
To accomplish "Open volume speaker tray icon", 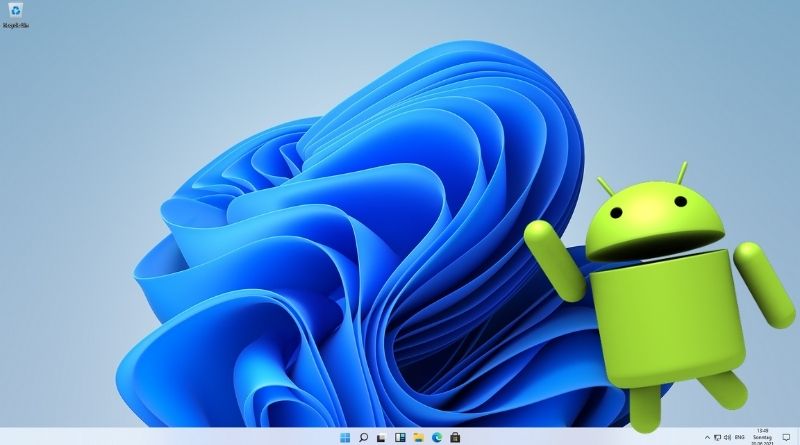I will coord(727,437).
